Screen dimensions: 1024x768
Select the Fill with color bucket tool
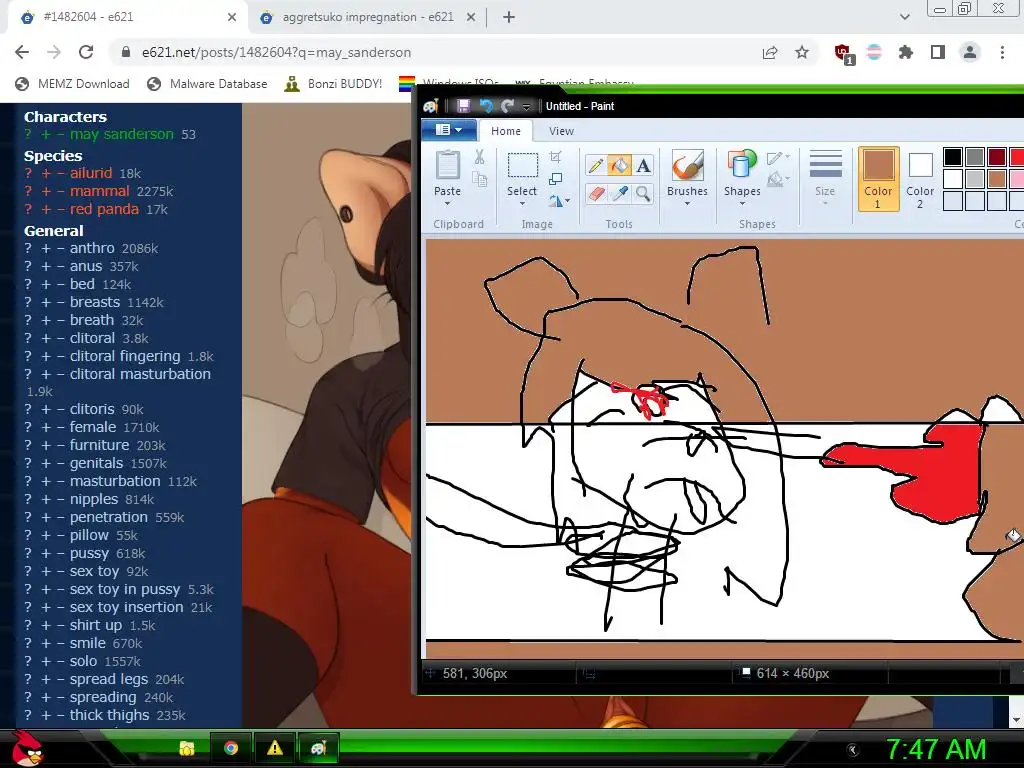619,166
